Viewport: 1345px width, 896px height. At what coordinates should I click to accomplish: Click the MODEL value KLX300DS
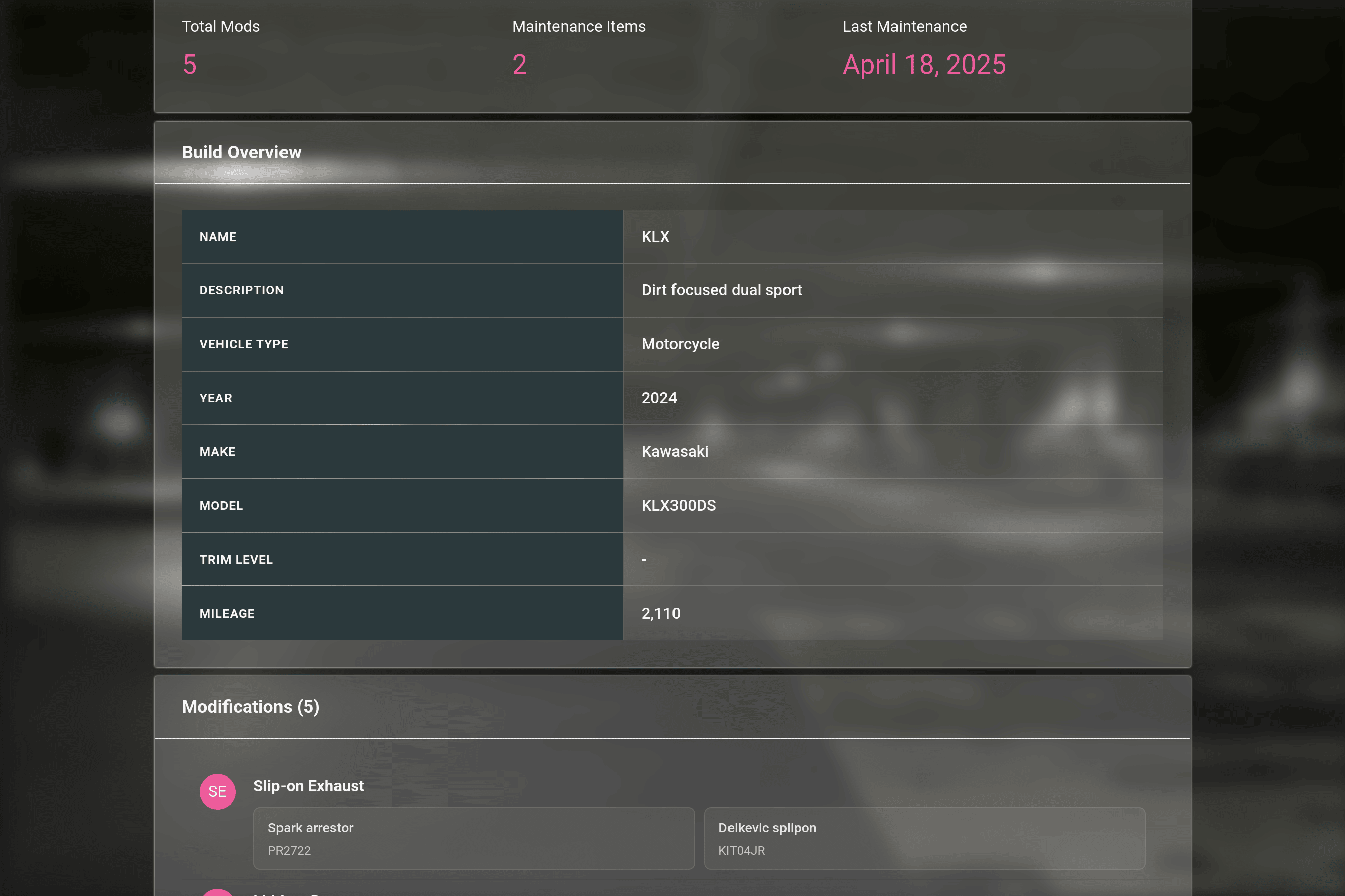pos(679,505)
